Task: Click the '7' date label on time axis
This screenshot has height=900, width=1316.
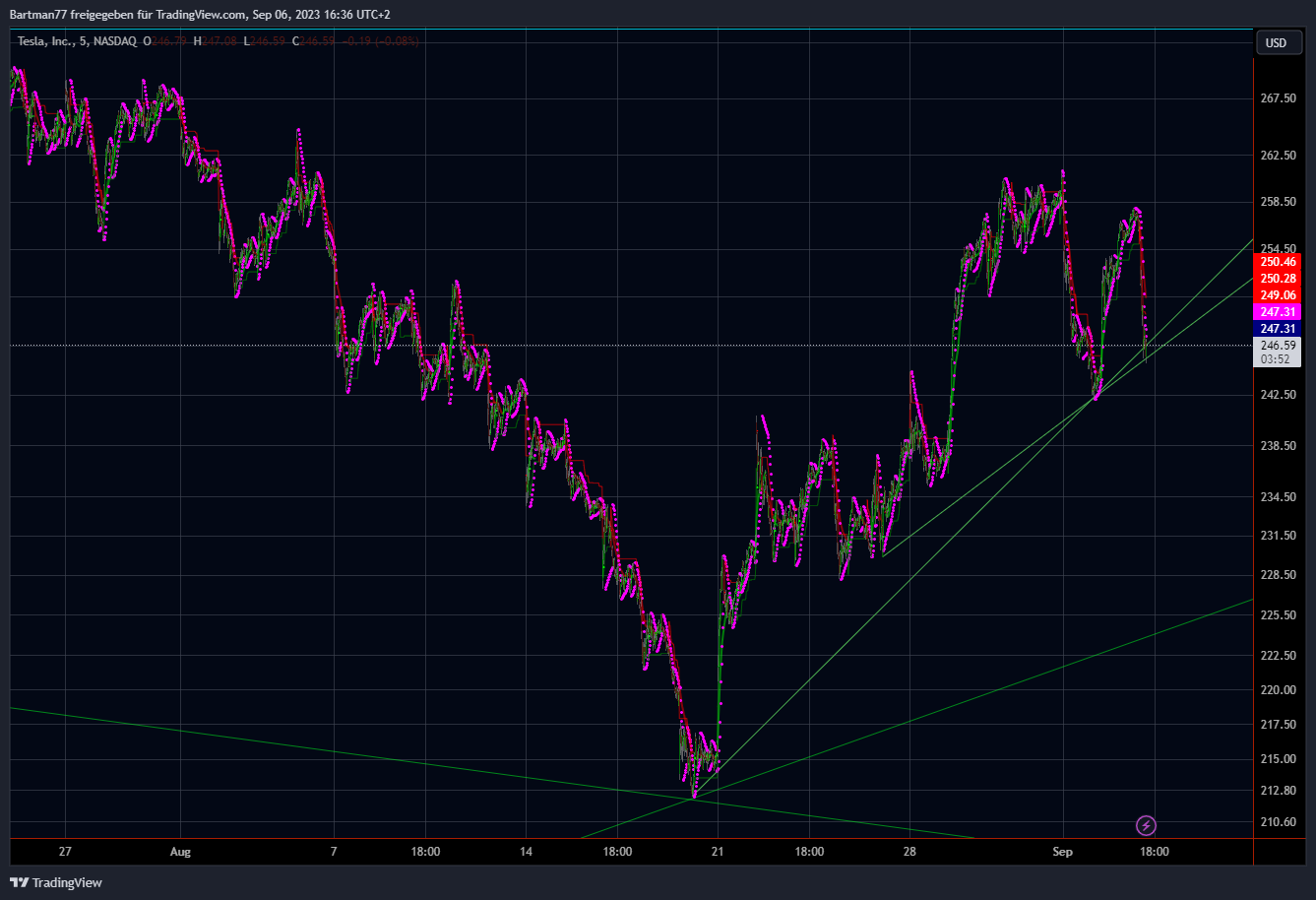Action: 333,851
